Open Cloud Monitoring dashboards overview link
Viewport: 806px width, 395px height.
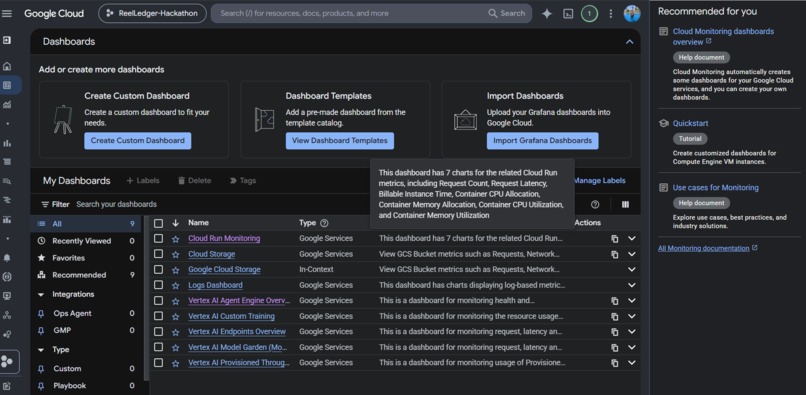pos(723,37)
